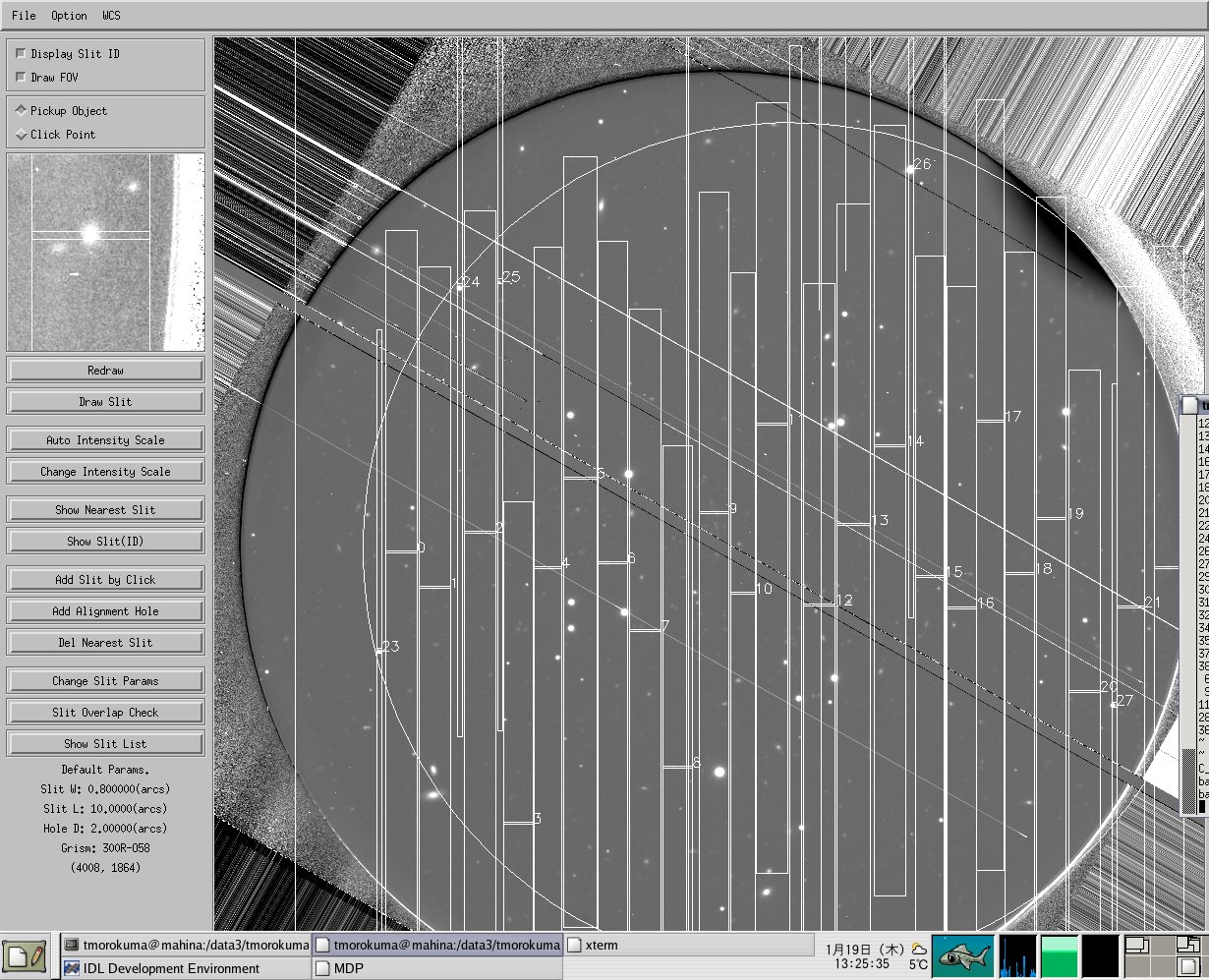Click the Draw Slit button

tap(105, 402)
